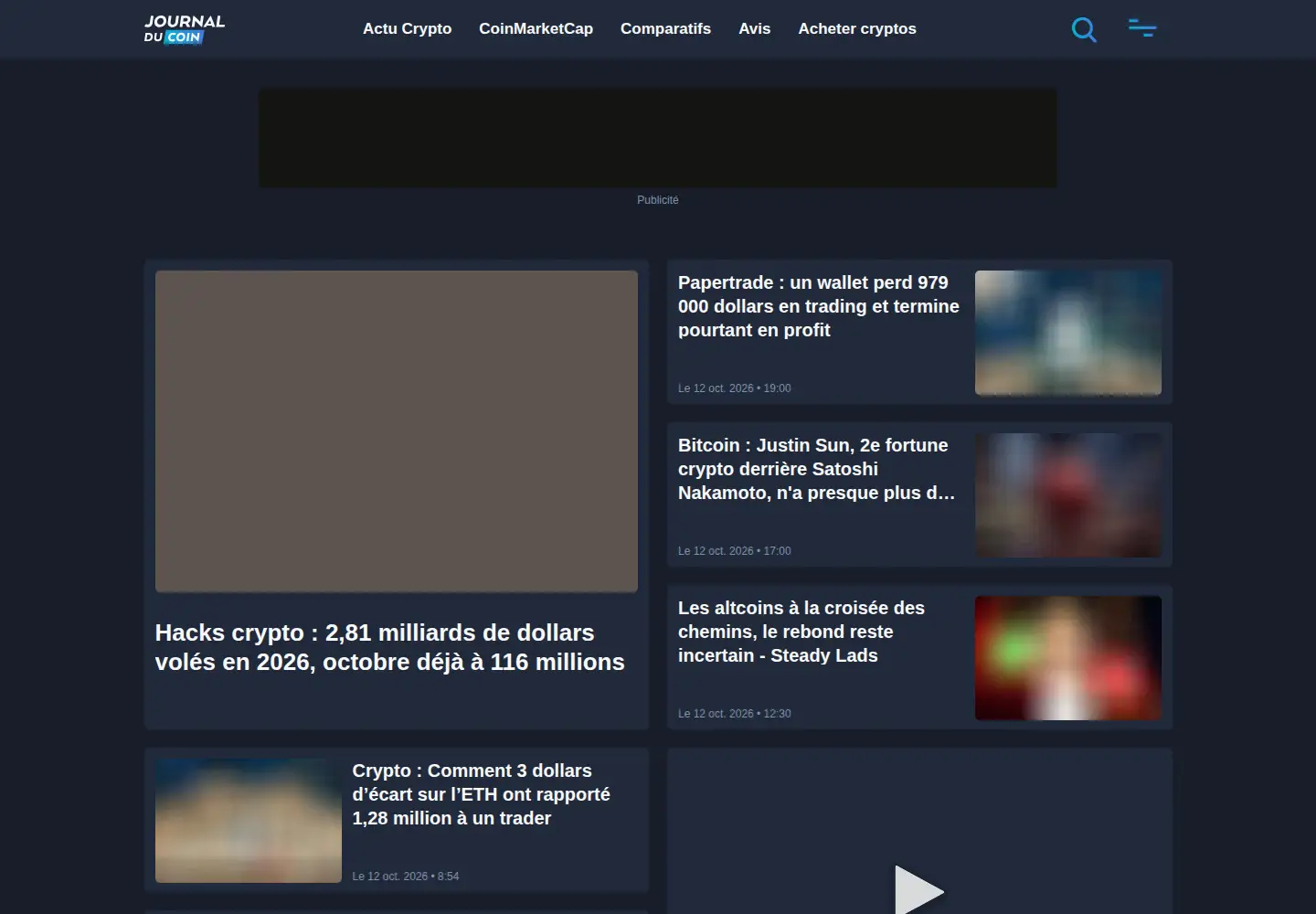Go to Journal du Coin homepage logo
The image size is (1316, 914).
185,29
